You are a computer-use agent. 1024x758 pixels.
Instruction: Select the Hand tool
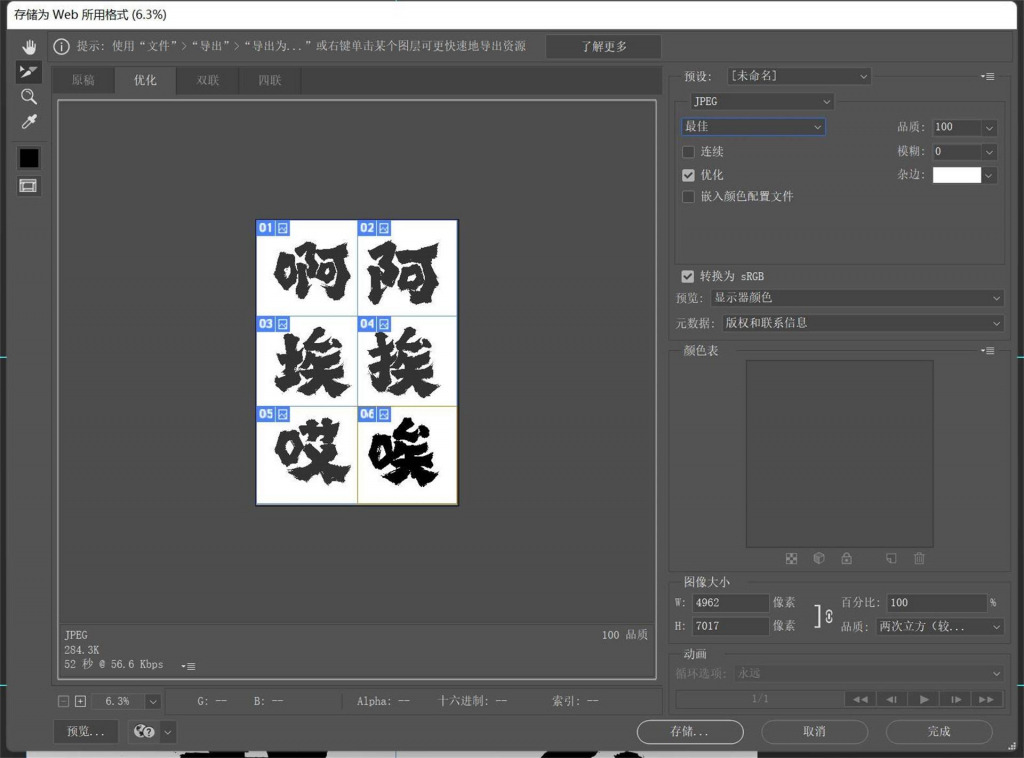click(x=29, y=46)
